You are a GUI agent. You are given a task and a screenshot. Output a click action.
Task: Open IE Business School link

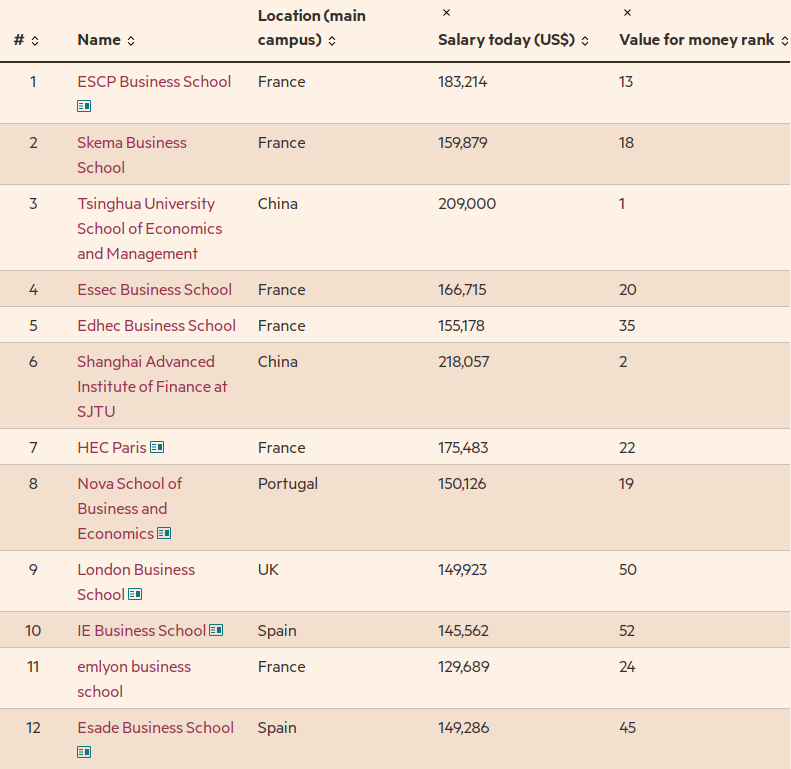(141, 631)
